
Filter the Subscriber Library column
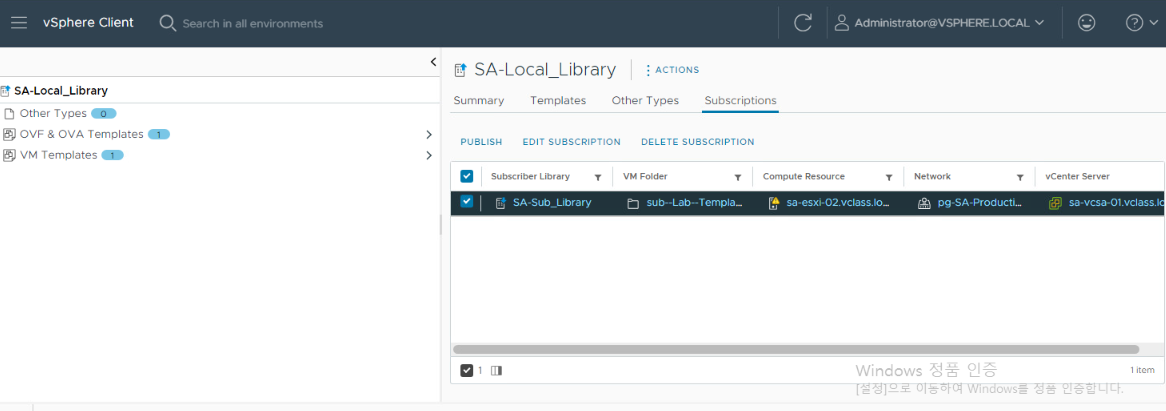pos(598,178)
